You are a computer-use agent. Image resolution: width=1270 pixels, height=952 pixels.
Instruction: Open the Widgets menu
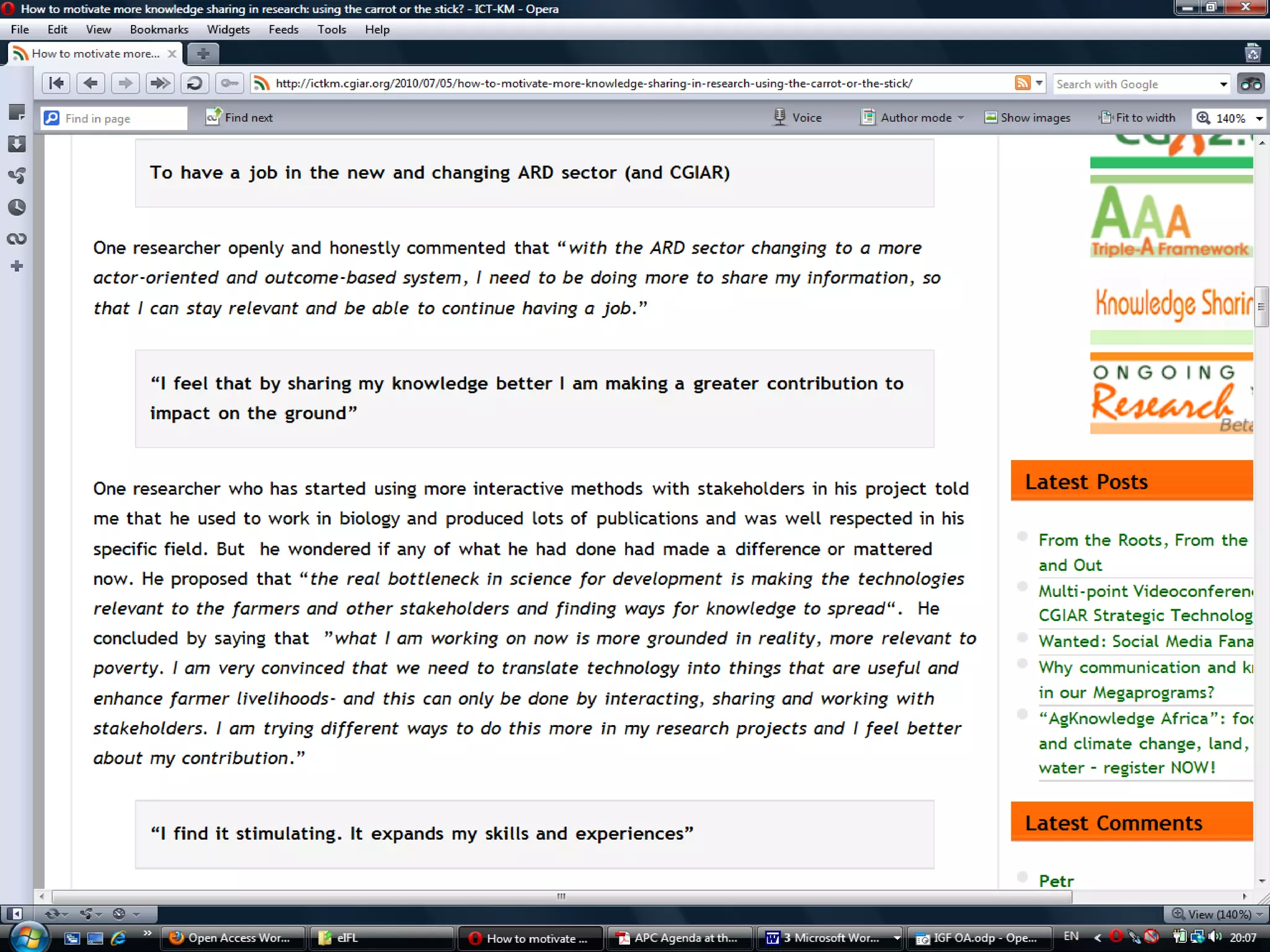tap(228, 30)
